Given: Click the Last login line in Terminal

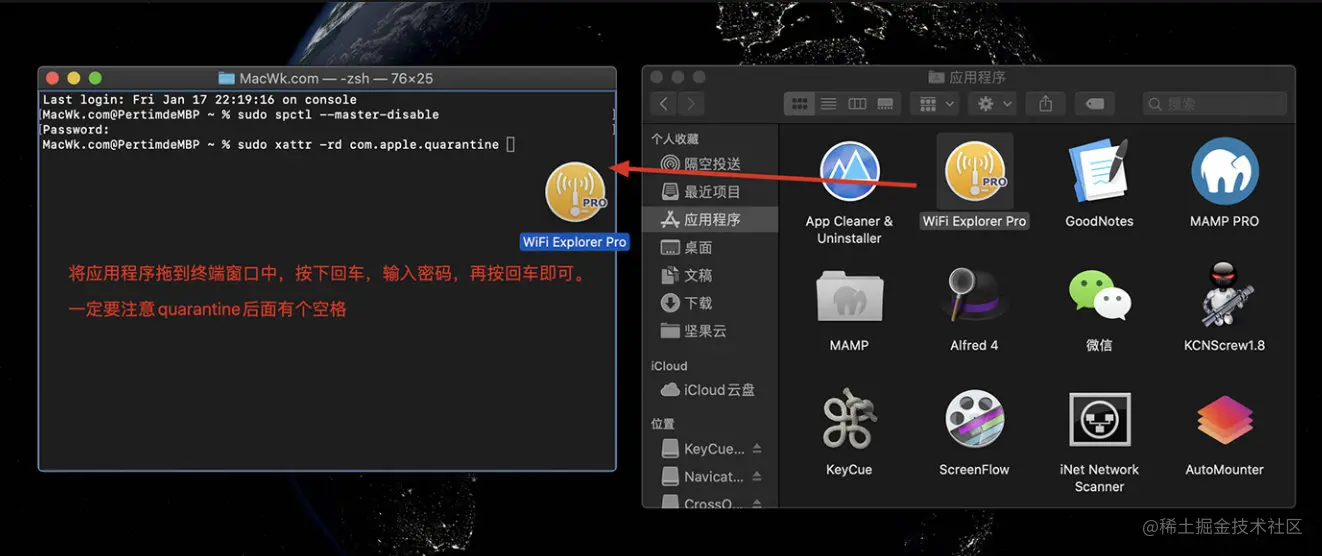Looking at the screenshot, I should click(x=199, y=100).
